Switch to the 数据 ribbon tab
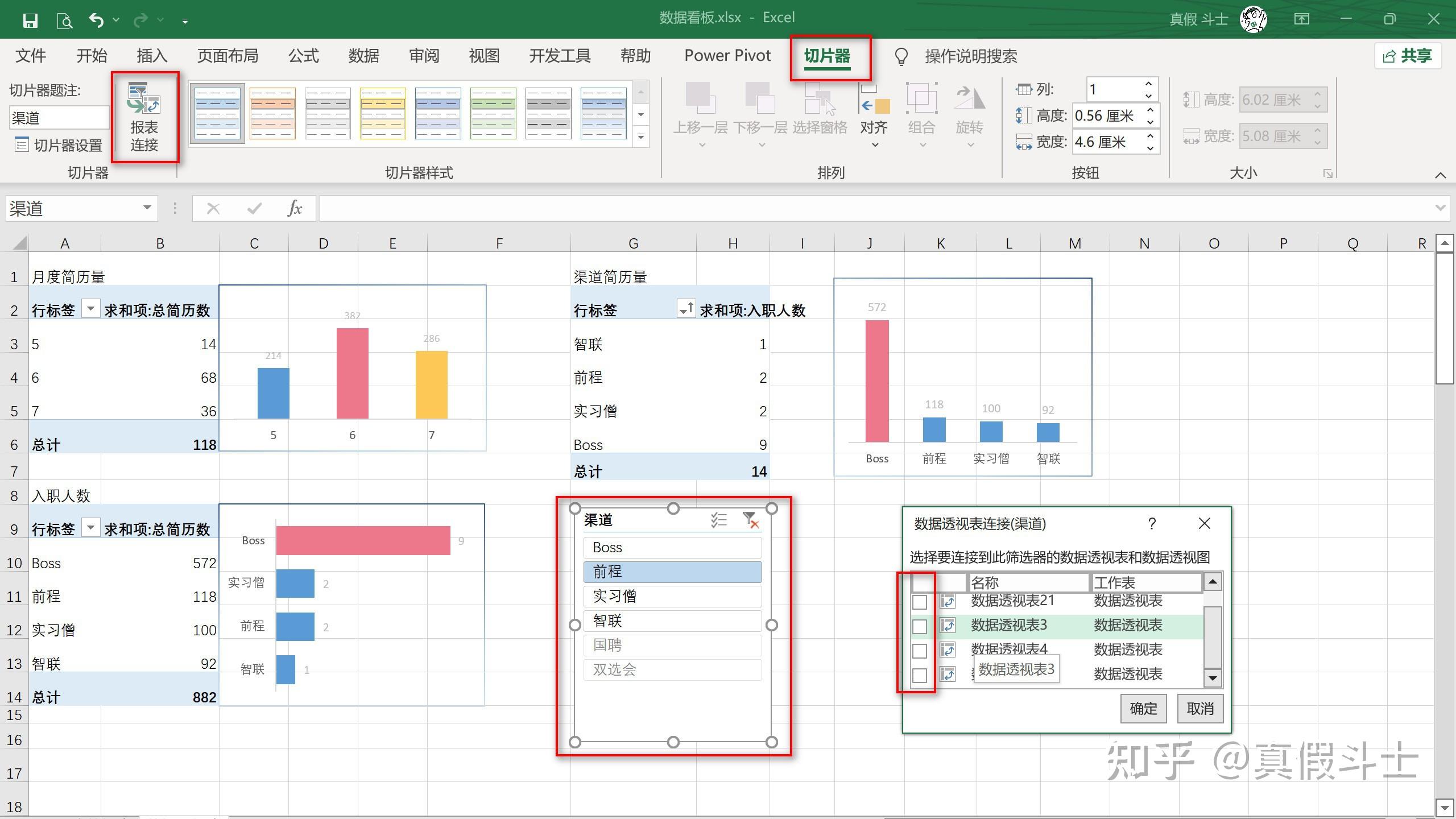The width and height of the screenshot is (1456, 819). (363, 56)
